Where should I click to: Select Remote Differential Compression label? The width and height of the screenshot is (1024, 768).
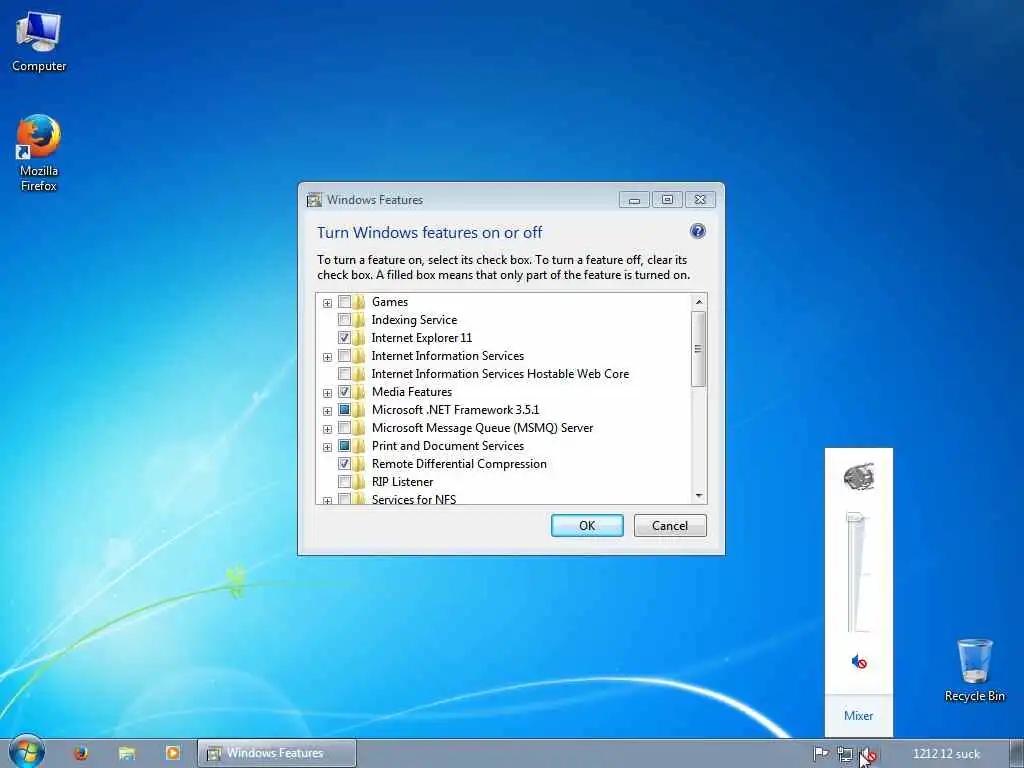[459, 464]
